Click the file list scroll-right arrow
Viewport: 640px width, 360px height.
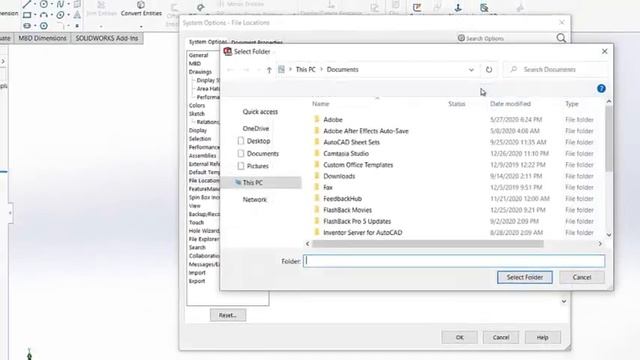pos(600,244)
